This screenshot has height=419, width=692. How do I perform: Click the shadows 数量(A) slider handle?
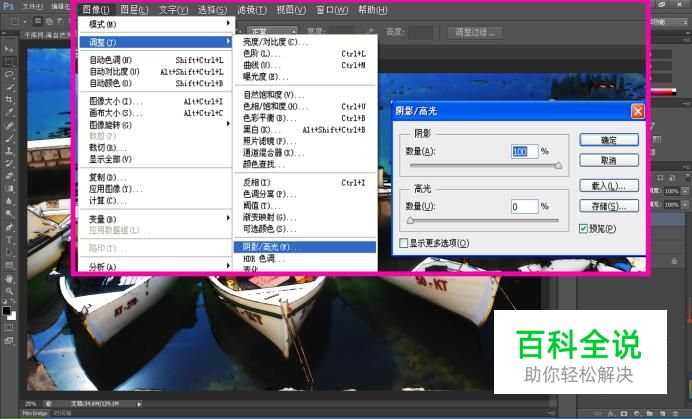[558, 166]
